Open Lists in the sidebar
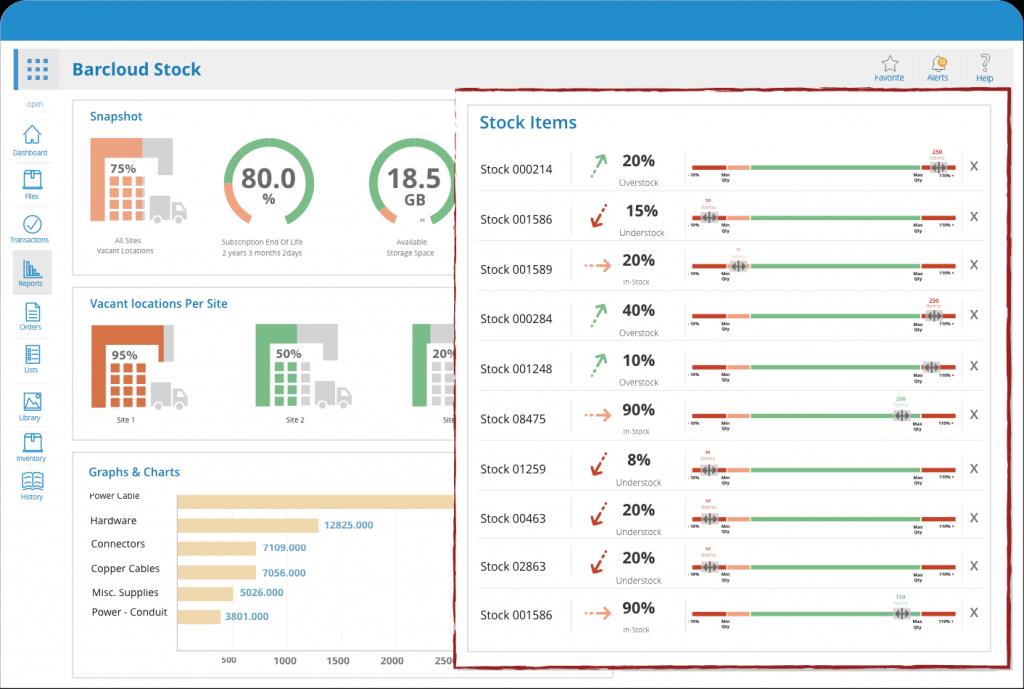This screenshot has width=1024, height=689. [x=31, y=358]
